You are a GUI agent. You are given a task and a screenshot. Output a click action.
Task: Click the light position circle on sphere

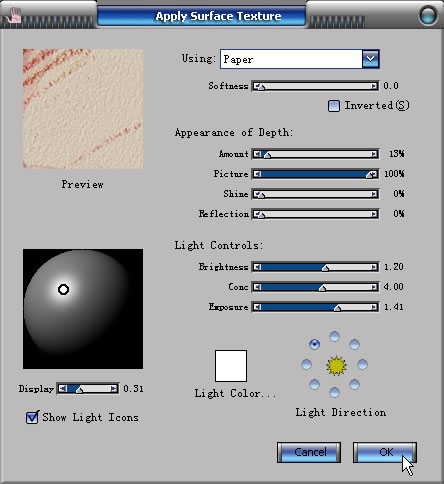pos(63,289)
